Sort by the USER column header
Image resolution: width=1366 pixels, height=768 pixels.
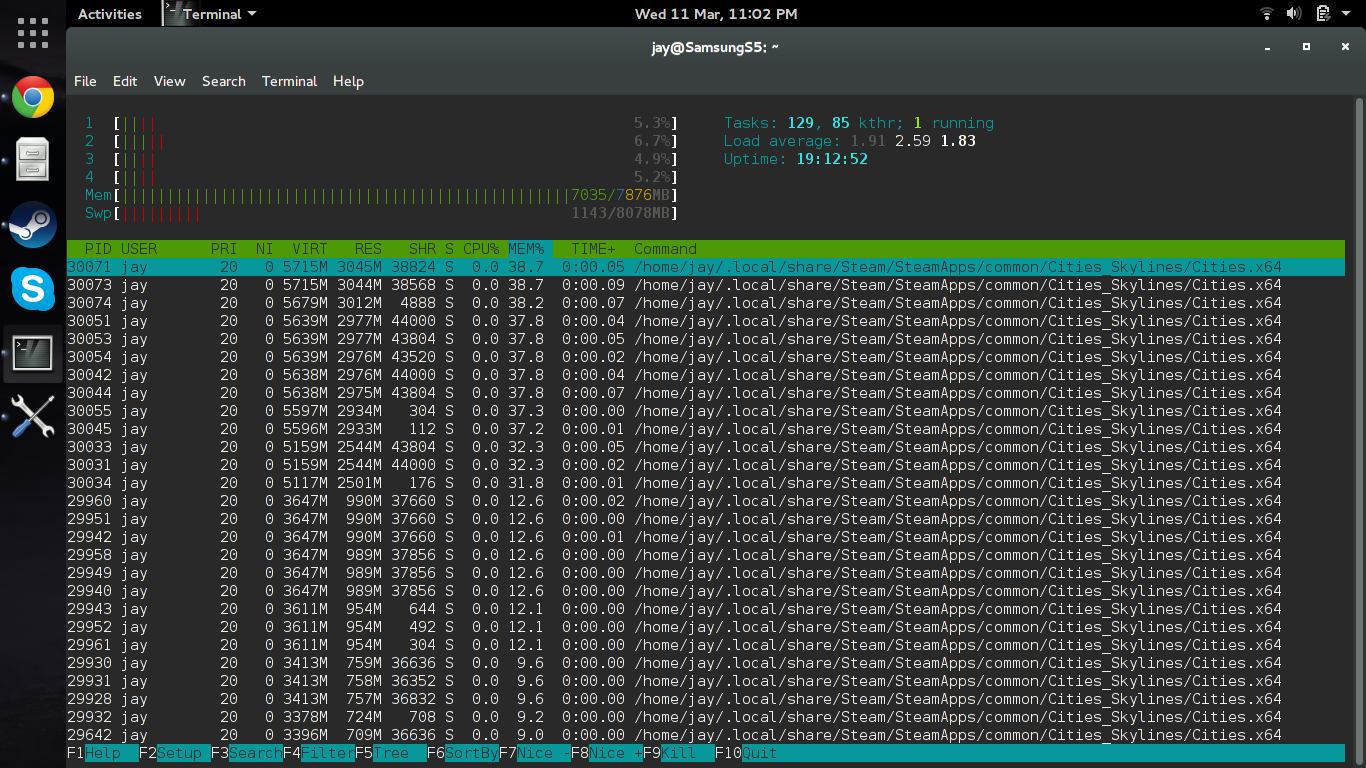click(139, 249)
